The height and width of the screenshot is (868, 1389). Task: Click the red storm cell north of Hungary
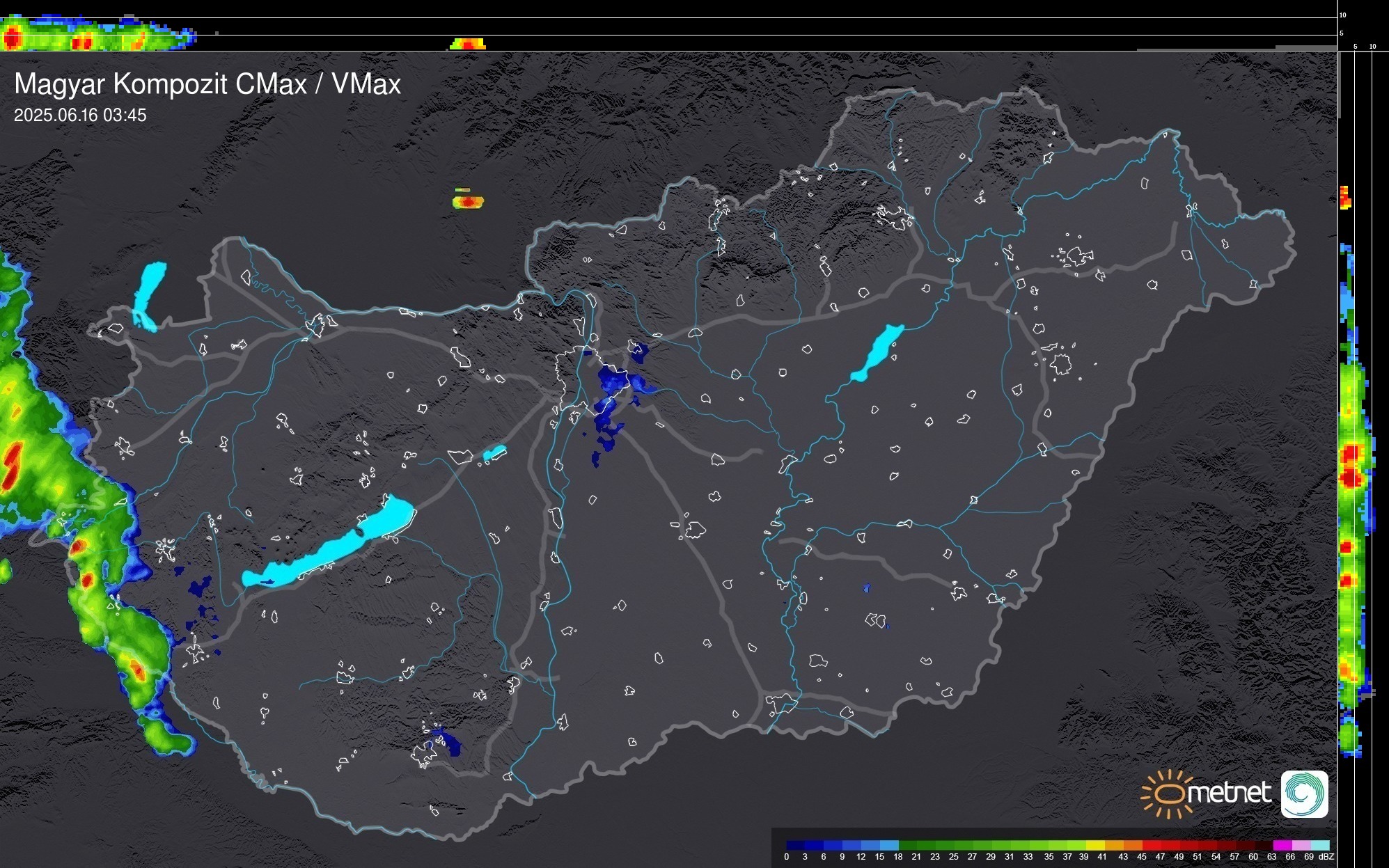click(x=469, y=202)
